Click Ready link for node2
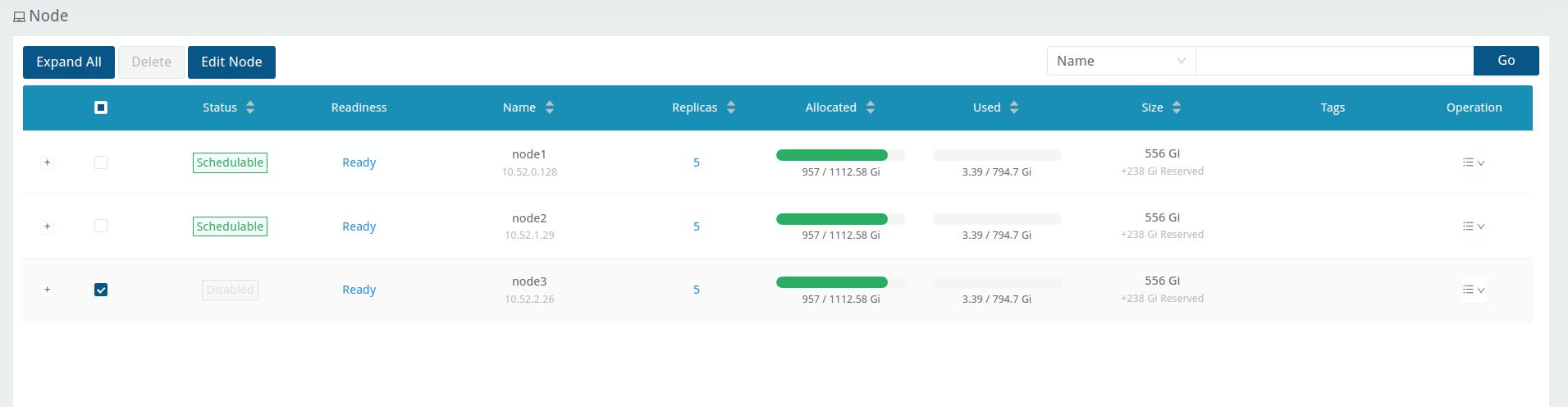 coord(359,226)
